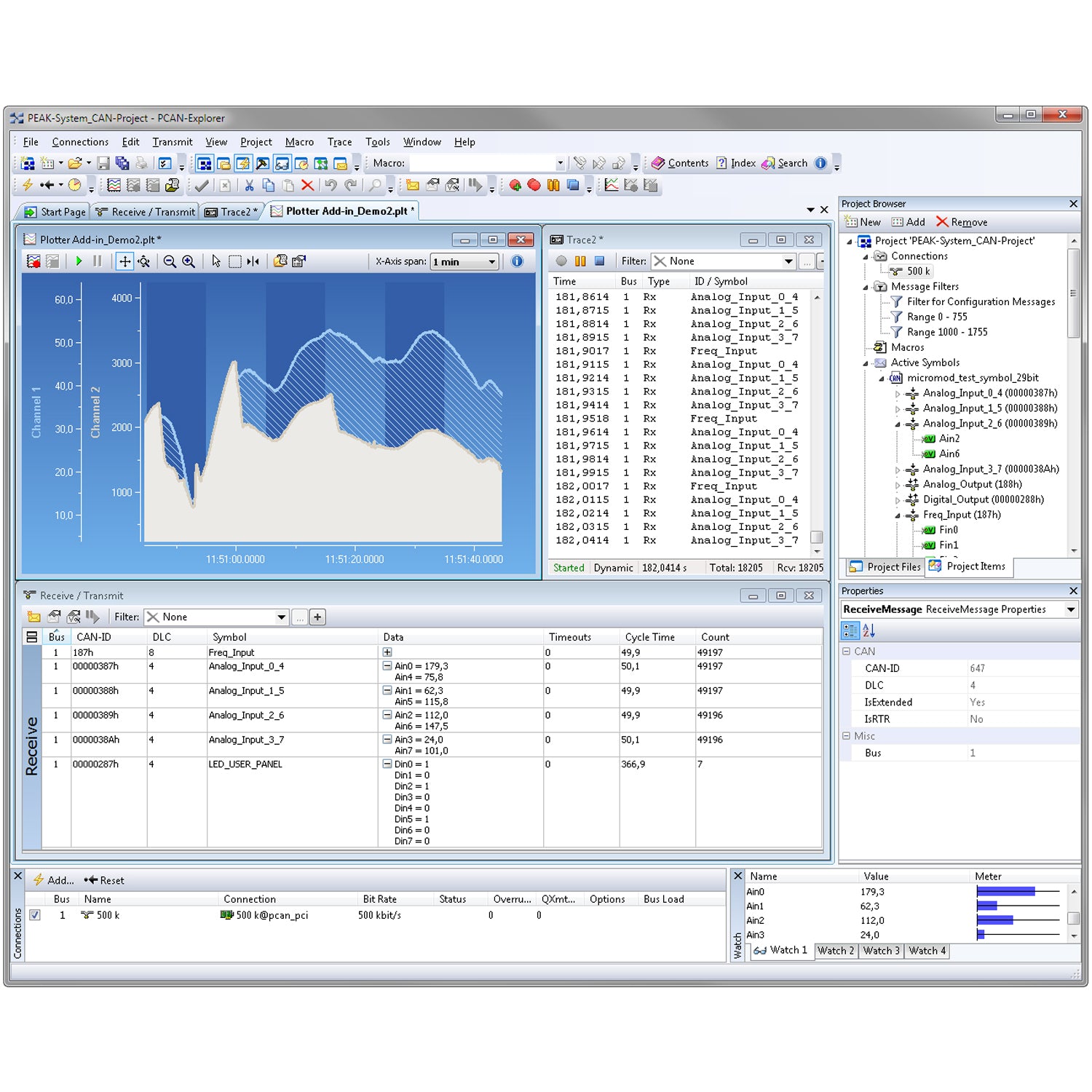Stop tracing with the blue square in Trace2
This screenshot has width=1092, height=1092.
click(599, 261)
